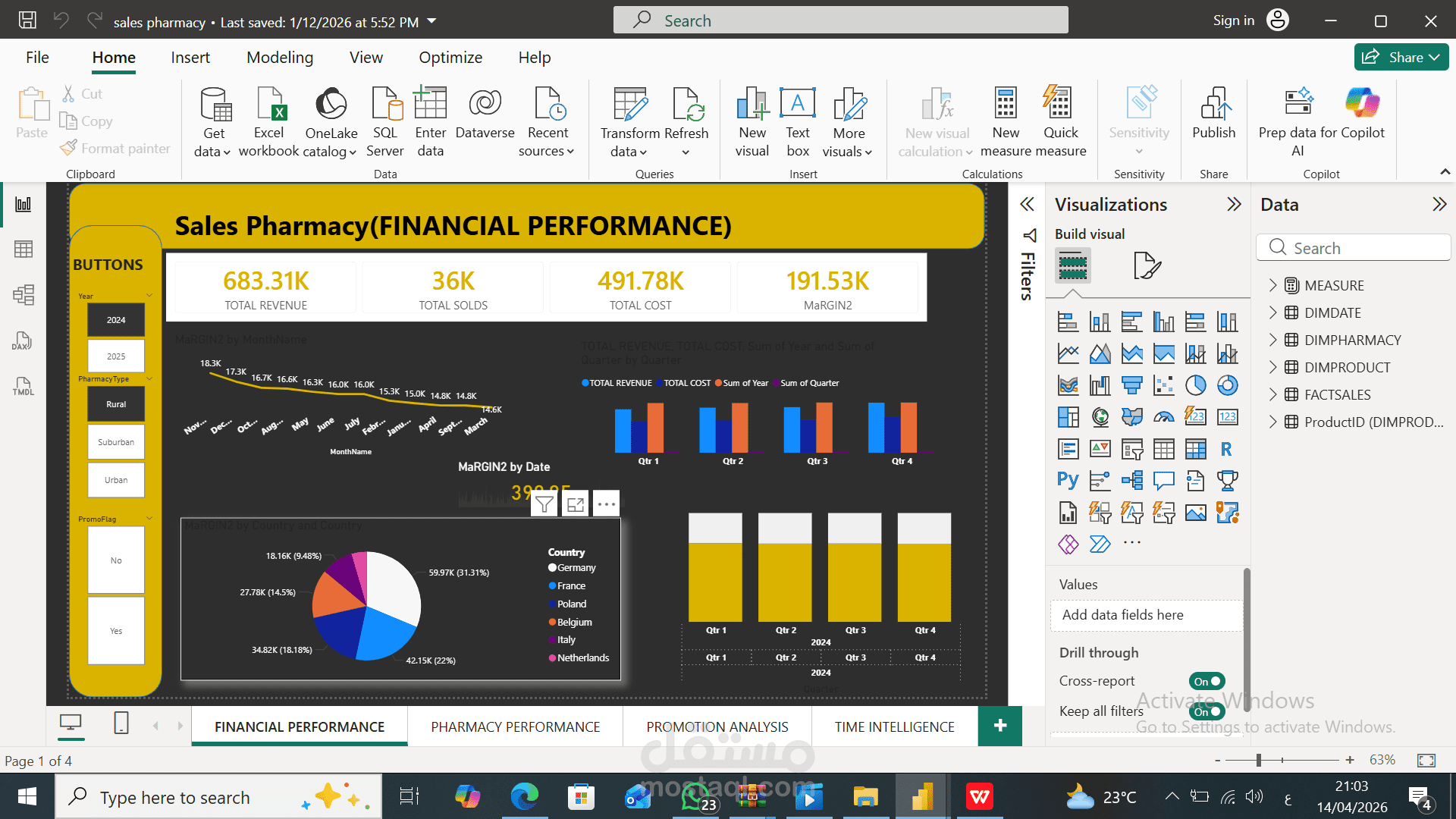Select Urban in PharmacyType slicer
Screen dimensions: 1456x819
pyautogui.click(x=116, y=480)
